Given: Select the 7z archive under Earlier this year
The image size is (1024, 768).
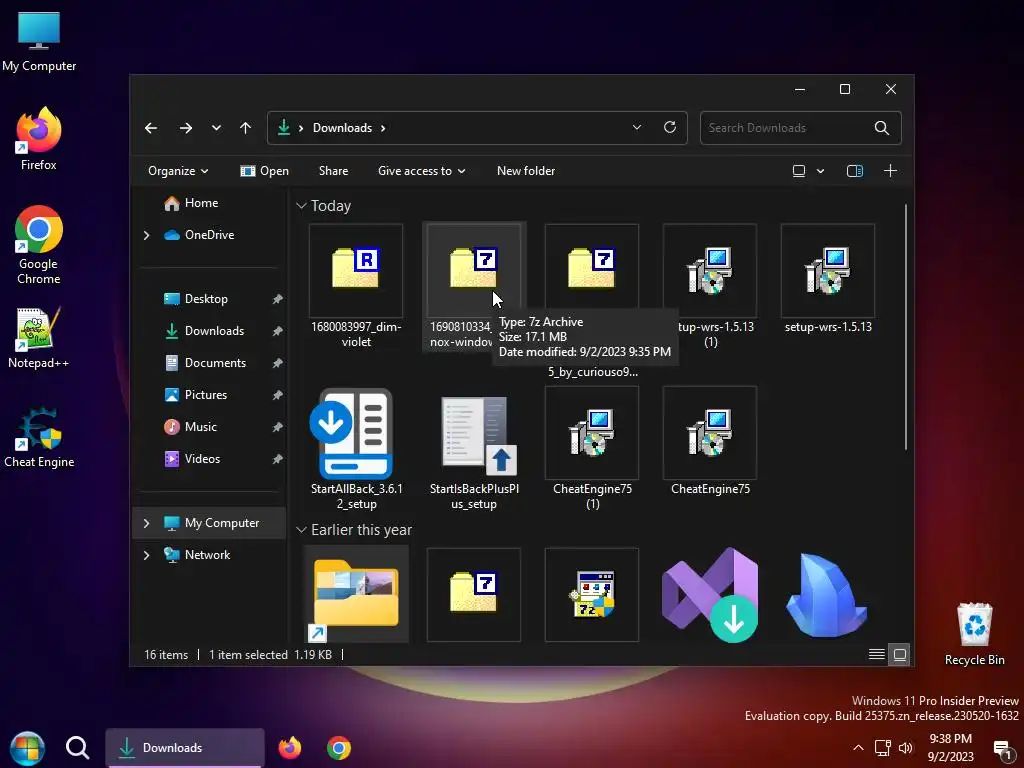Looking at the screenshot, I should point(473,594).
